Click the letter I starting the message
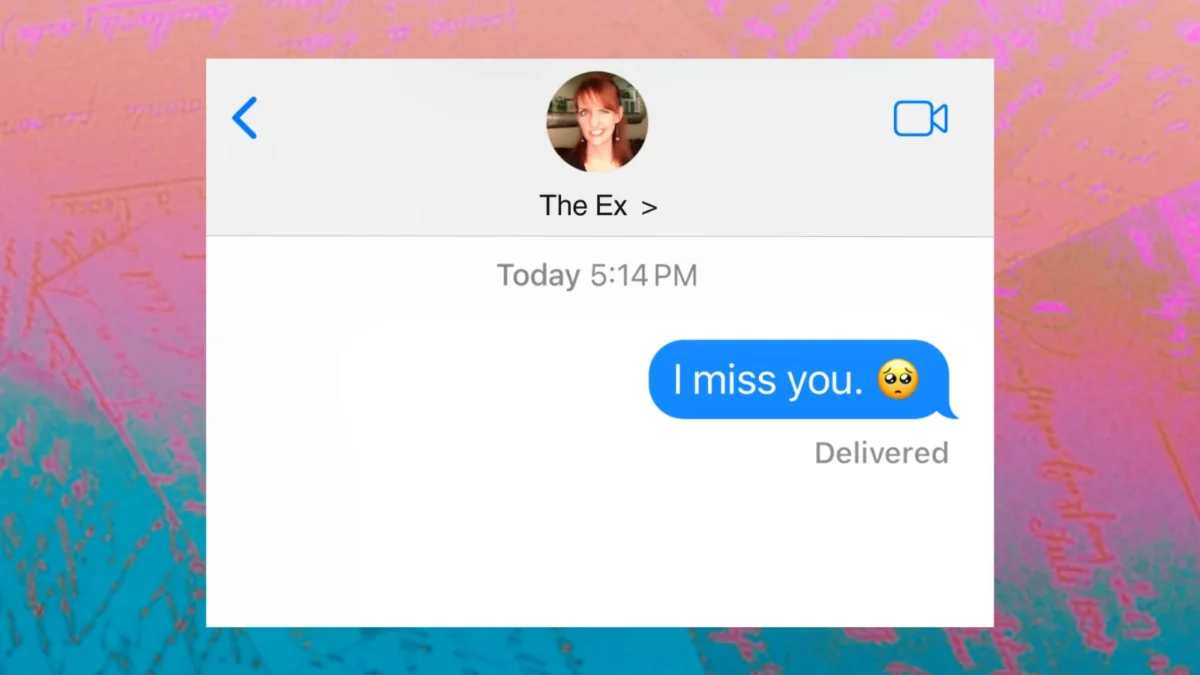This screenshot has width=1200, height=675. click(x=678, y=380)
